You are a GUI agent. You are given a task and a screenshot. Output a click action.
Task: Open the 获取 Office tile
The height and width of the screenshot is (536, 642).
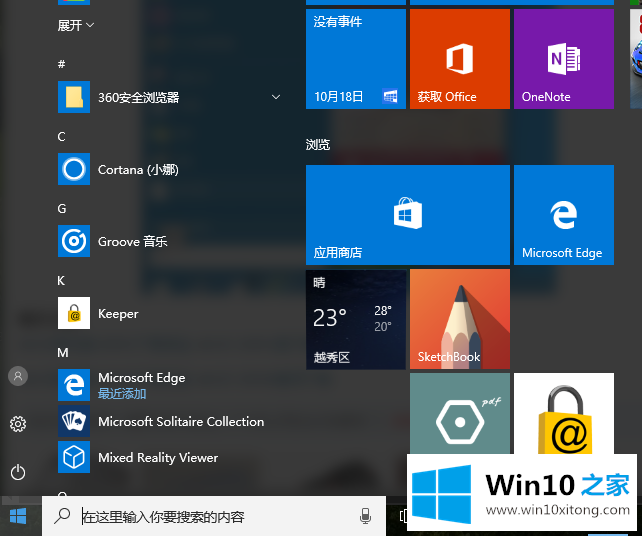point(460,59)
